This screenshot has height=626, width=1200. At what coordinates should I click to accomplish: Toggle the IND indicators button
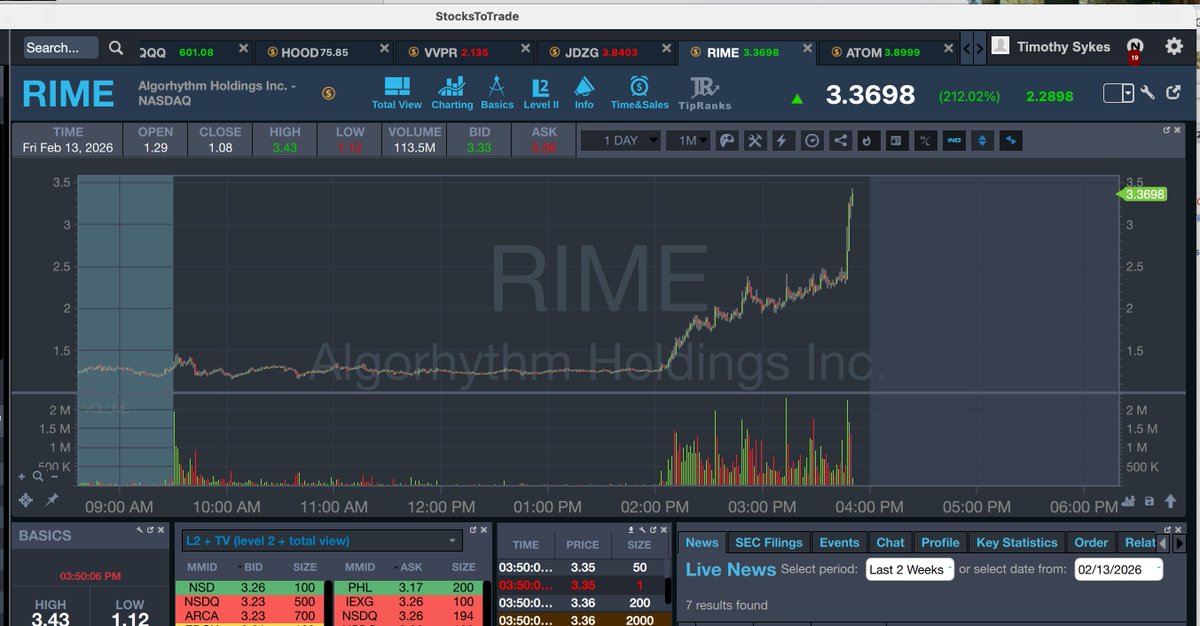tap(954, 141)
